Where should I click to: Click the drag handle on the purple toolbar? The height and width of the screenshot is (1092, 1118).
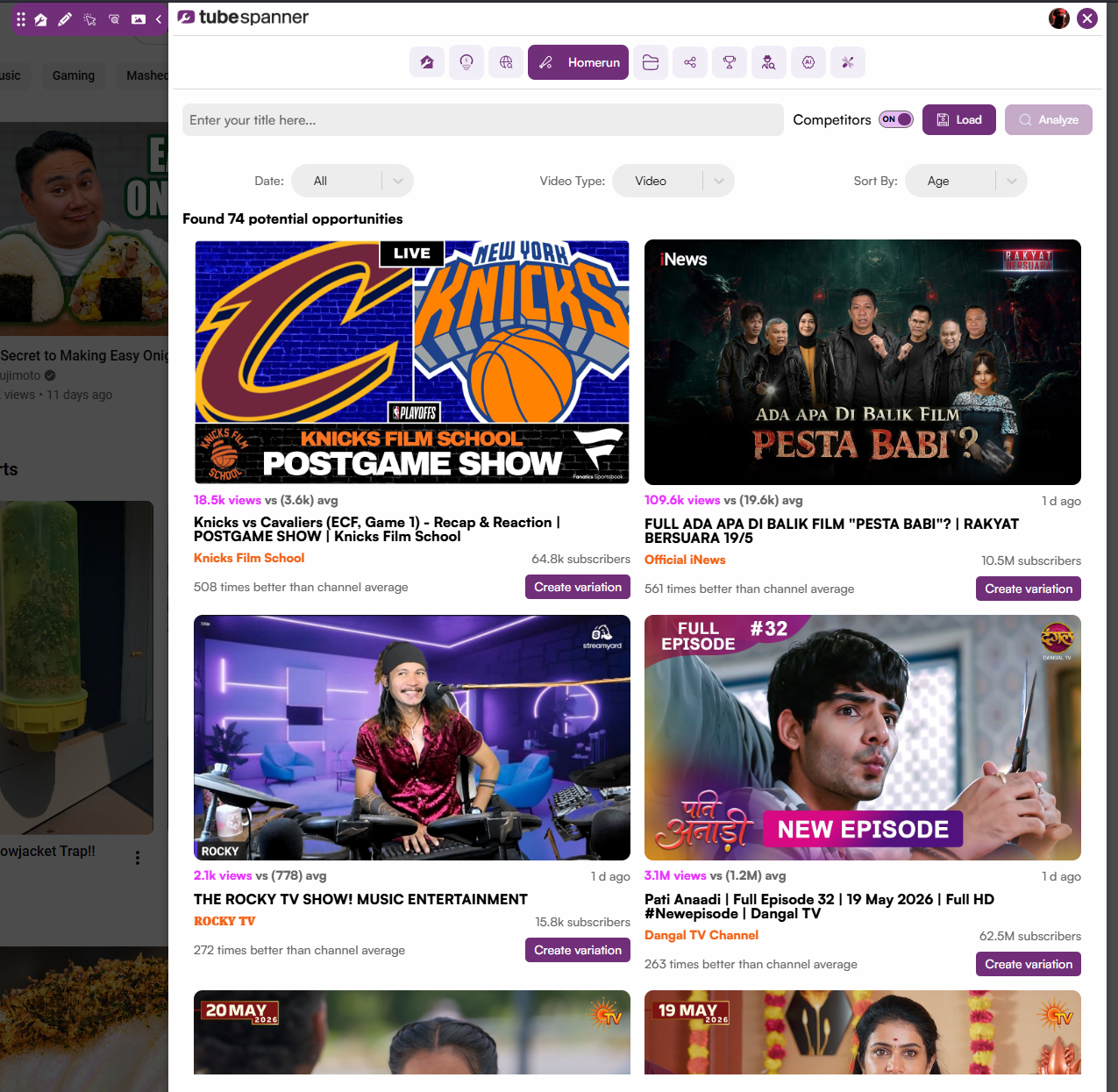coord(21,19)
